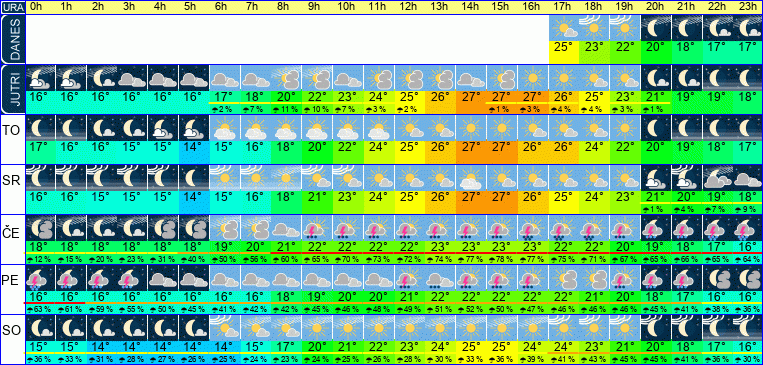Select the SO 9h sunny icon
This screenshot has height=365, width=763.
point(316,328)
